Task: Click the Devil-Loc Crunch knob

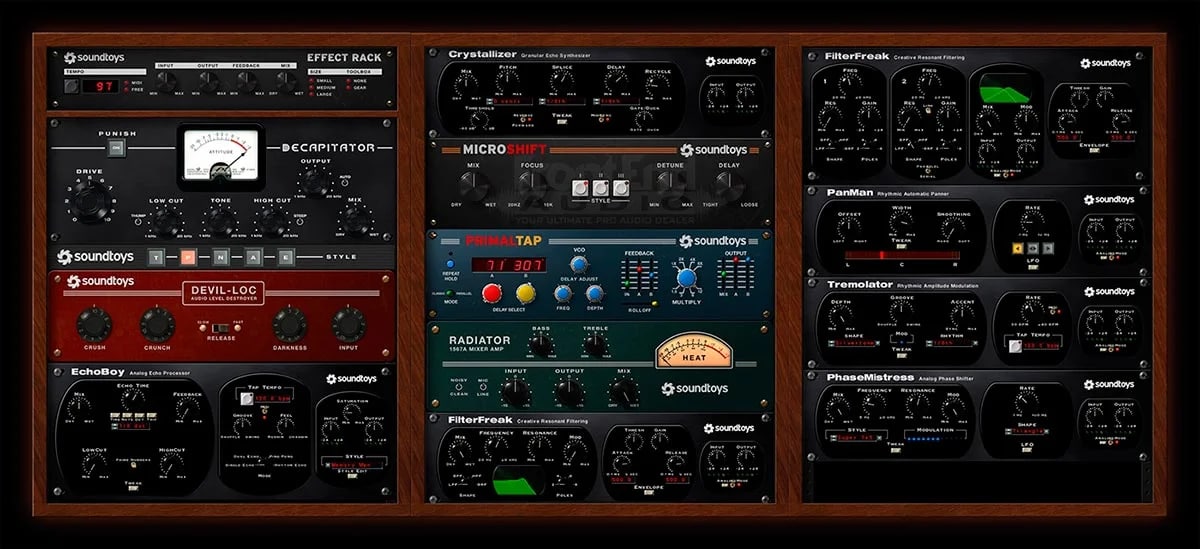Action: (157, 323)
